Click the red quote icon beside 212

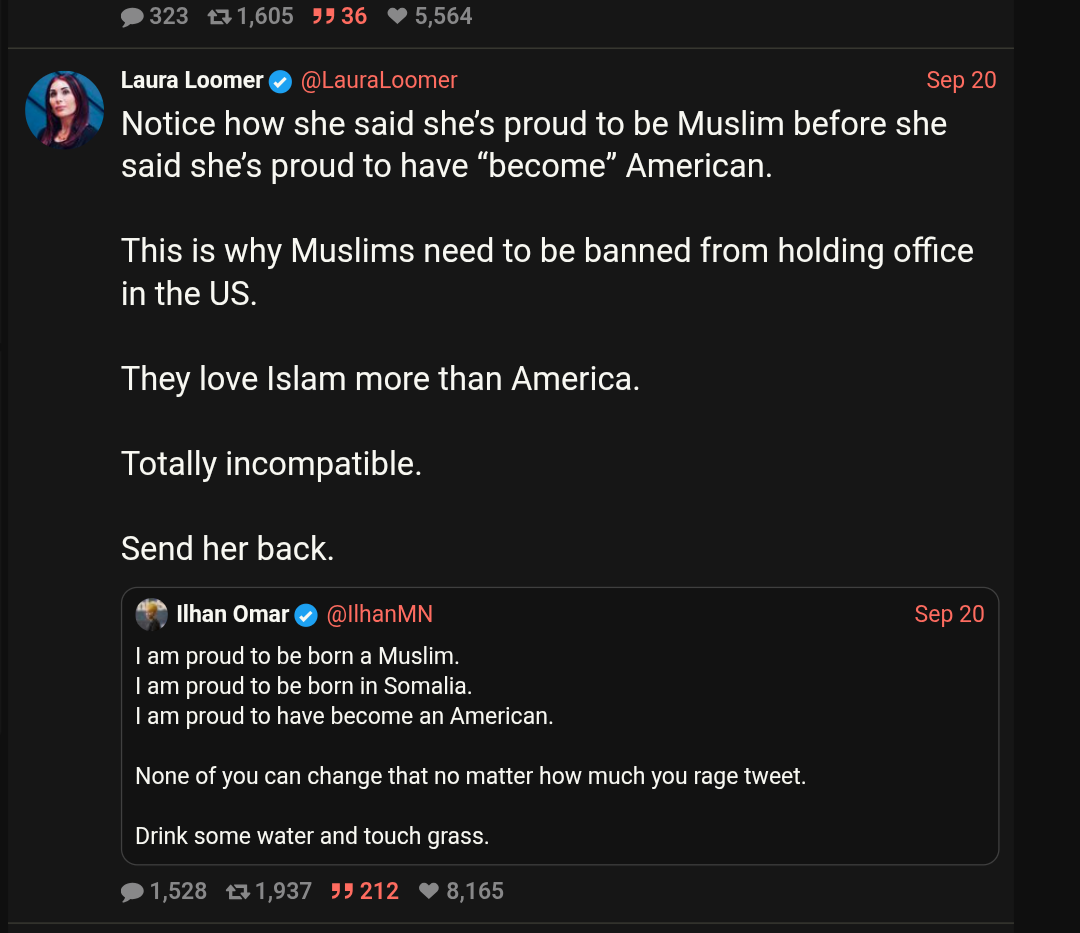click(x=341, y=891)
